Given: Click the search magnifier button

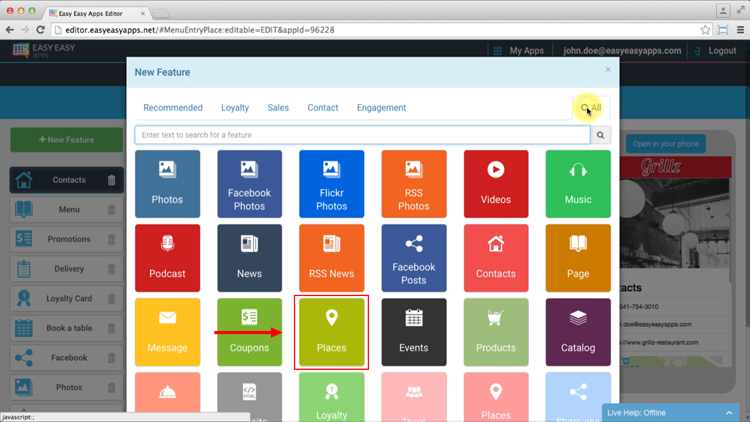Looking at the screenshot, I should coord(601,135).
